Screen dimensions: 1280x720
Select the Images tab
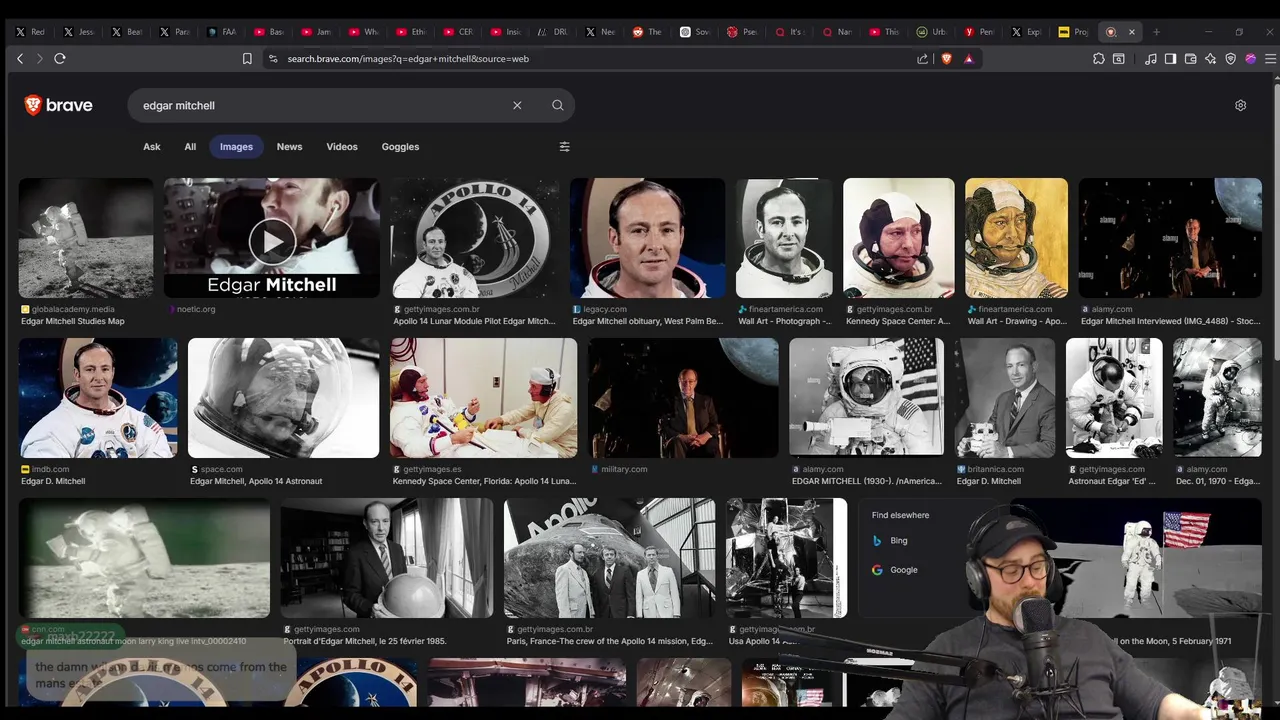236,147
